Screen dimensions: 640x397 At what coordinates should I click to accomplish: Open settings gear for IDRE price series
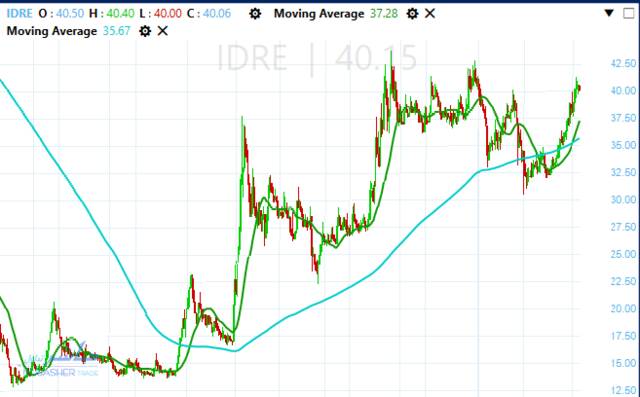coord(255,14)
